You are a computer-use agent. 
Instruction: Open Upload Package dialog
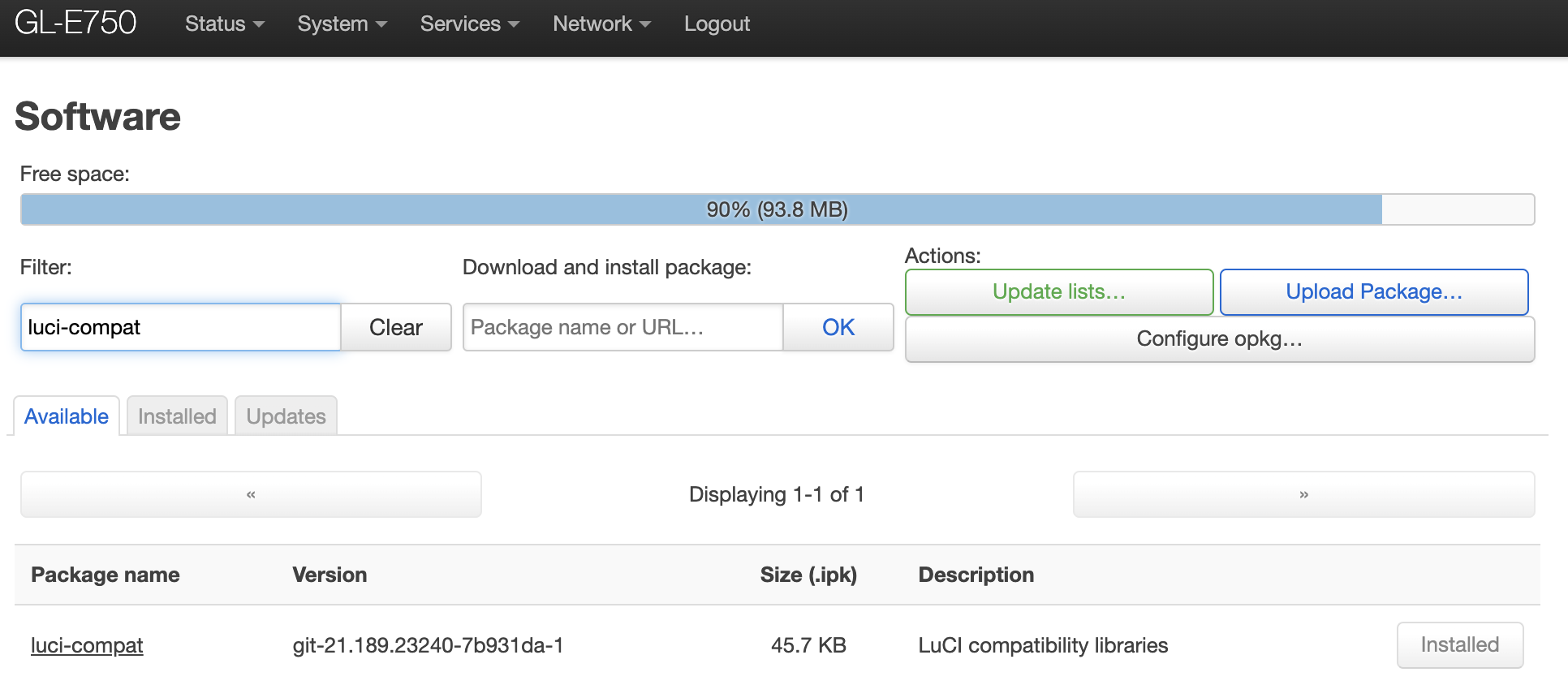click(x=1374, y=292)
